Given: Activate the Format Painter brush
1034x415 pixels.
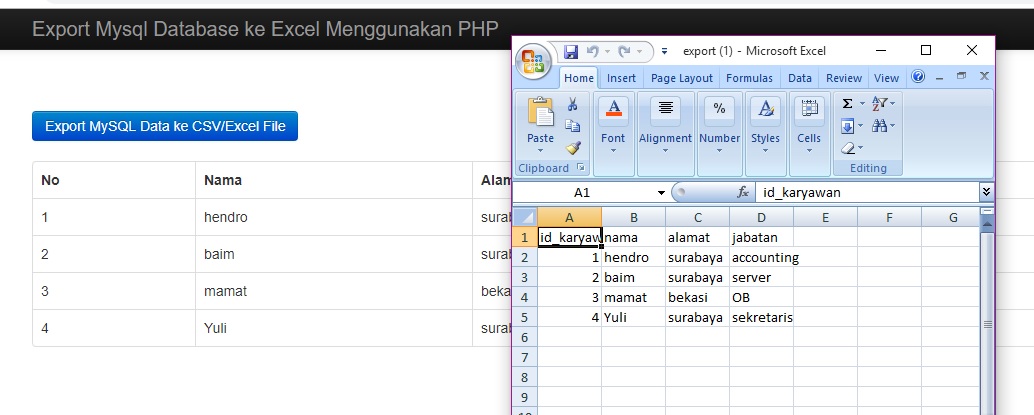Looking at the screenshot, I should click(x=572, y=148).
